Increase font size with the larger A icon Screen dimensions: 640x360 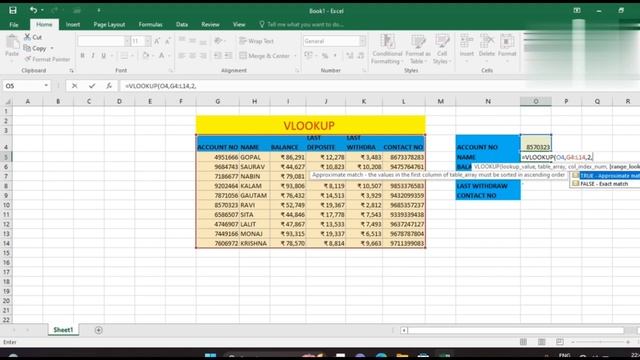(x=157, y=41)
